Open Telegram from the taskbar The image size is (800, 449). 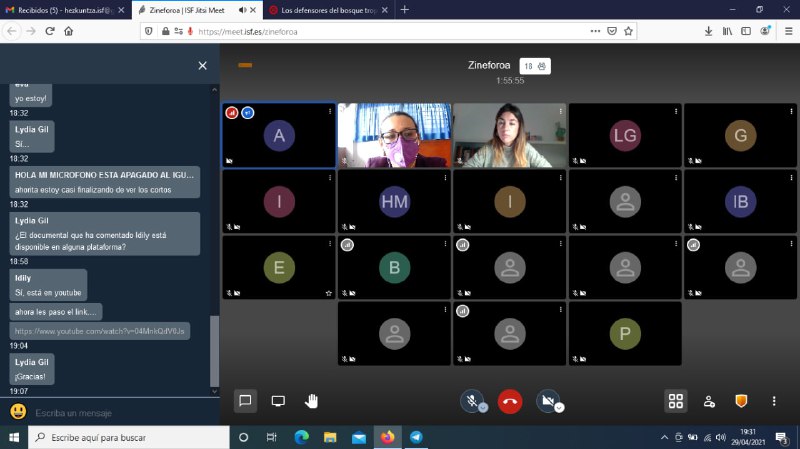416,437
